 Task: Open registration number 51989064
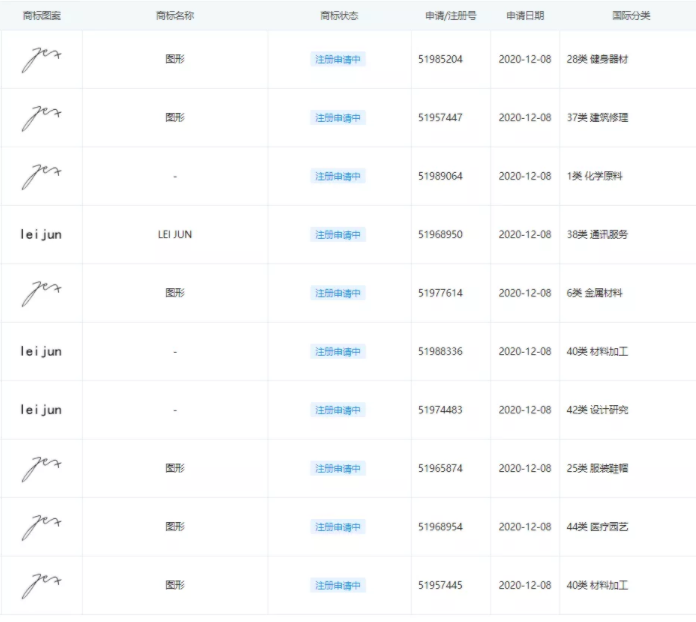click(x=440, y=176)
